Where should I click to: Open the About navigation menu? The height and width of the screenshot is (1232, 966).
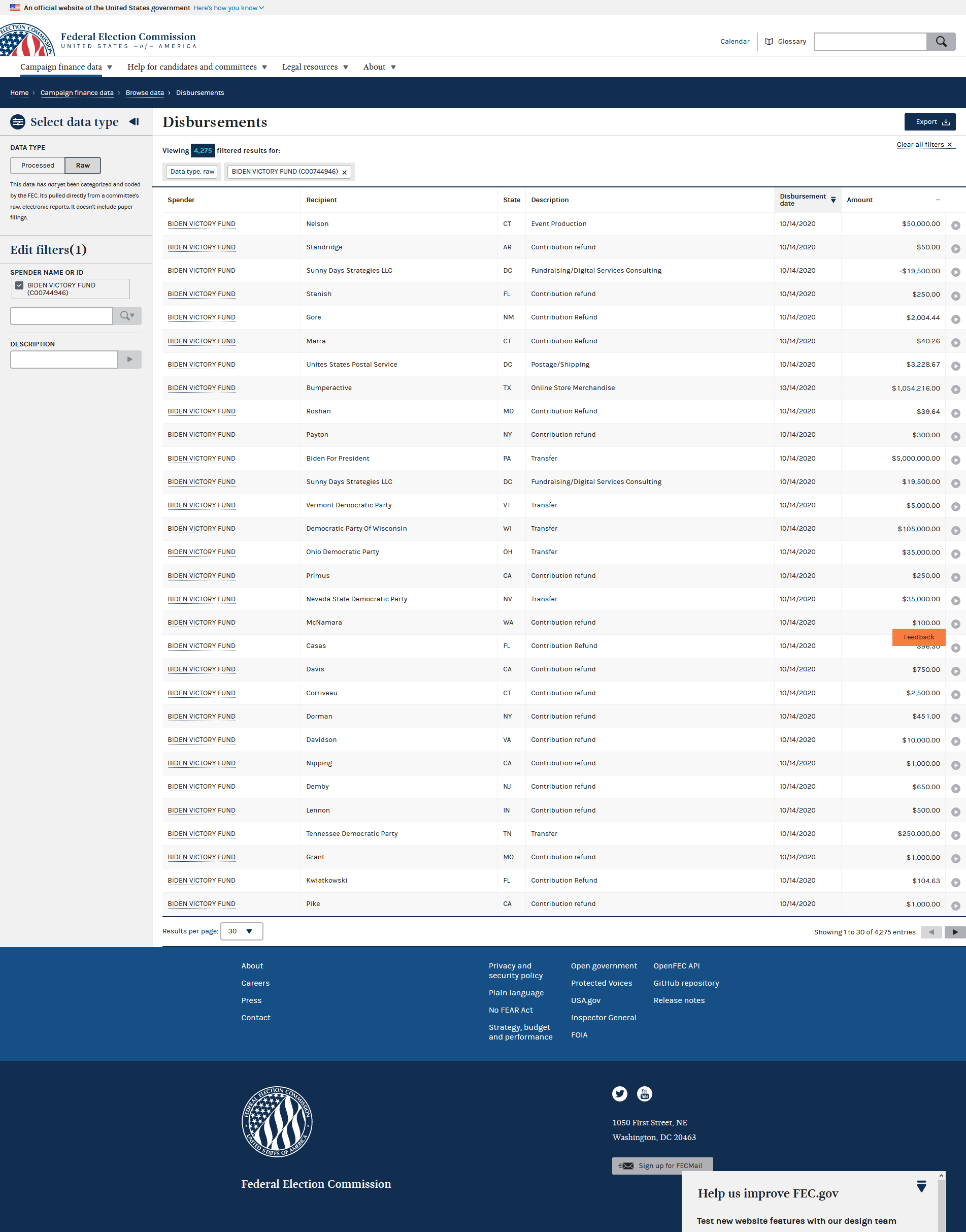click(380, 67)
